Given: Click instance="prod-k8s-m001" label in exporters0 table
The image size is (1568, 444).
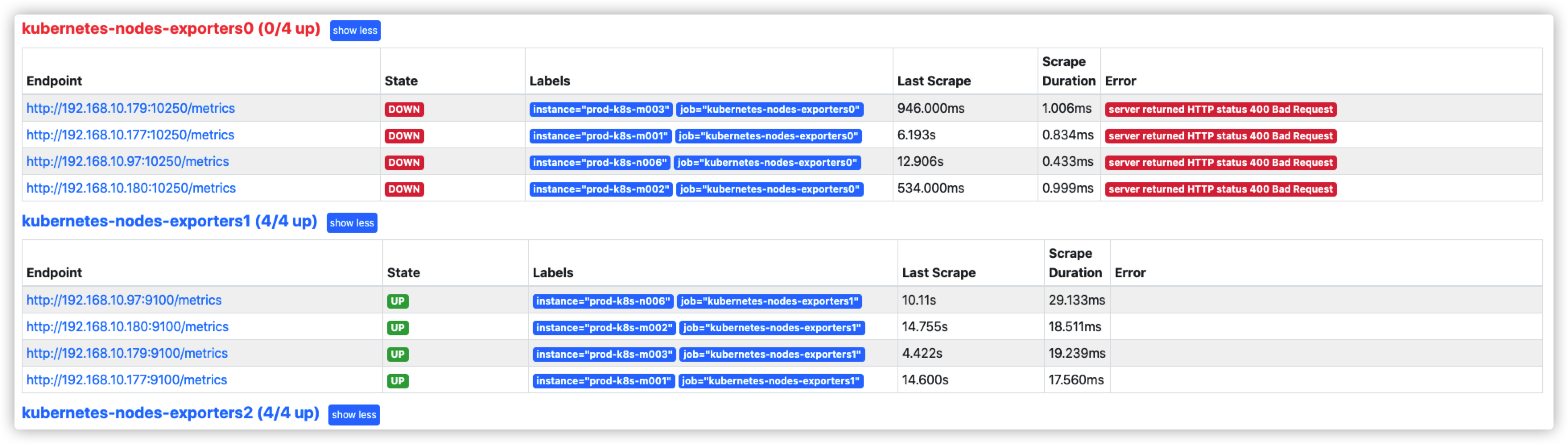Looking at the screenshot, I should click(x=600, y=136).
